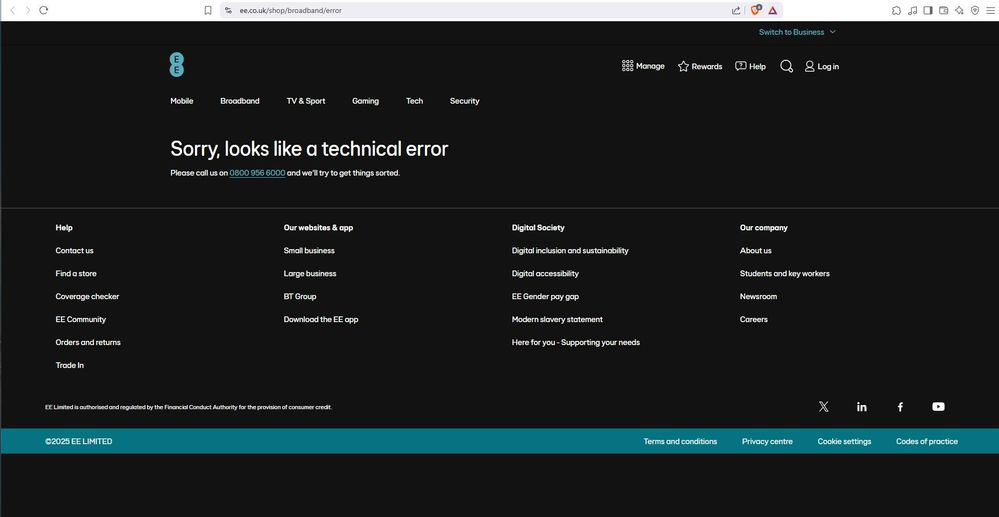Click the EE logo
The width and height of the screenshot is (999, 517).
click(176, 65)
